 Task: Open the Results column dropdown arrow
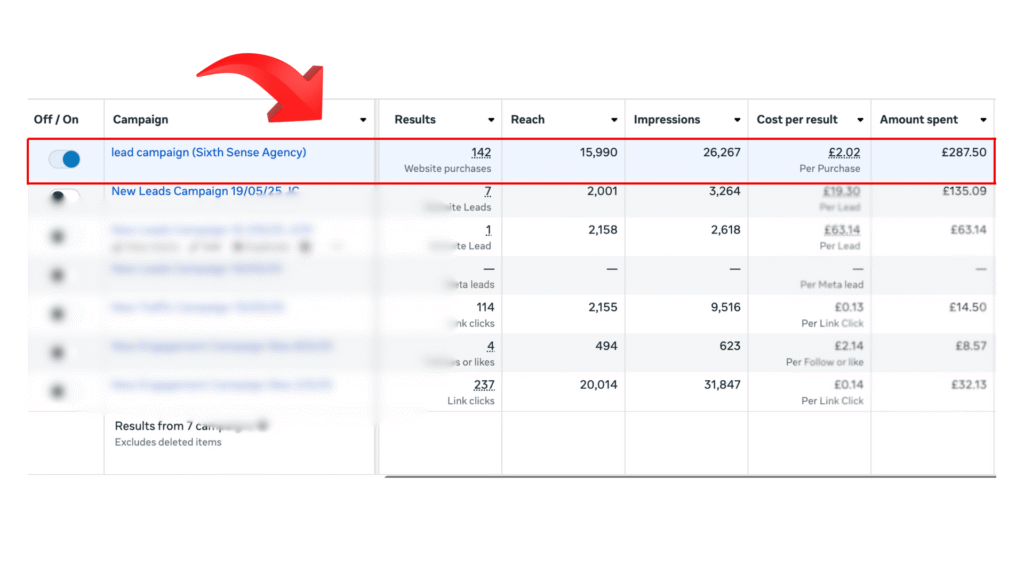point(491,120)
